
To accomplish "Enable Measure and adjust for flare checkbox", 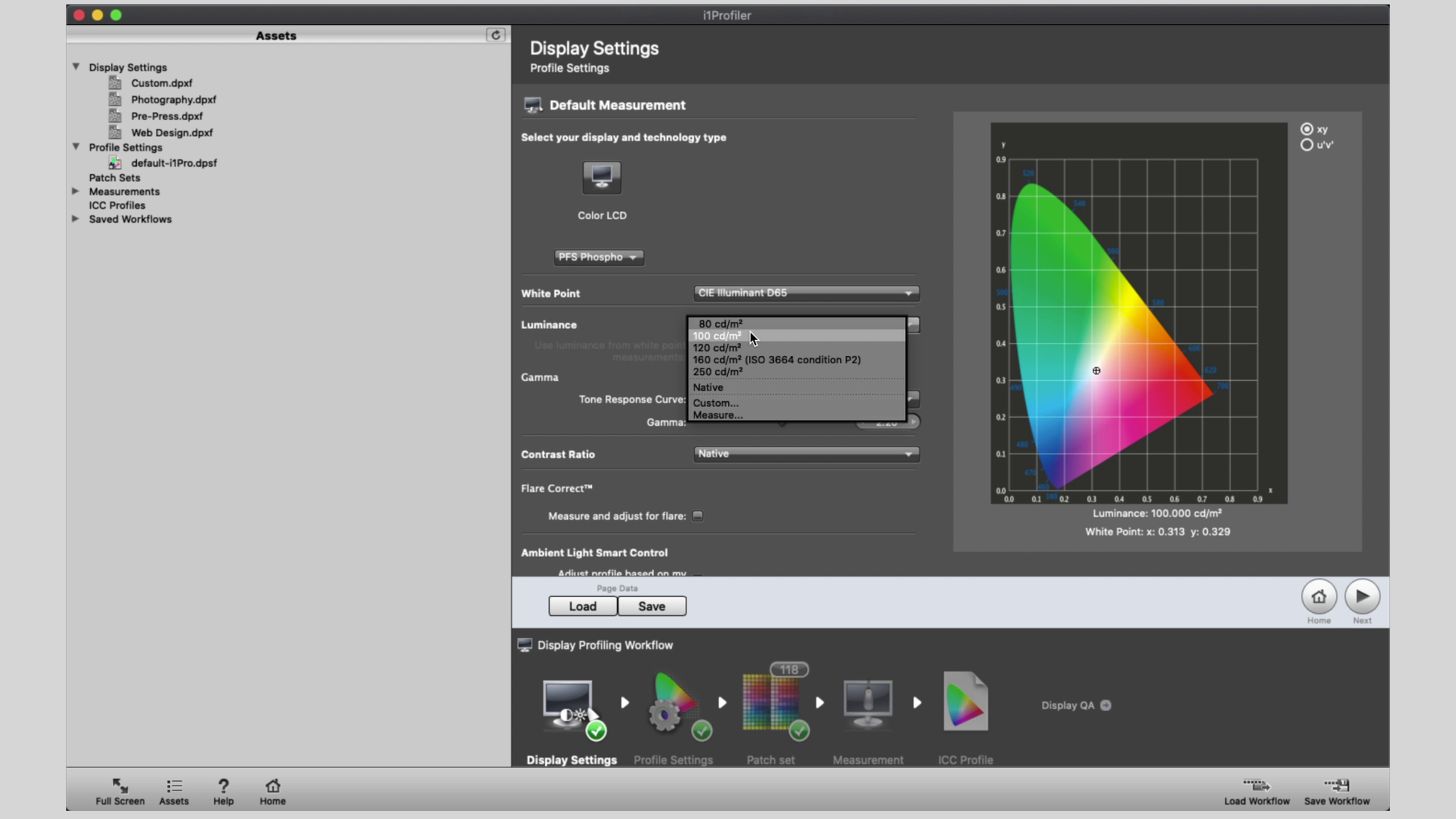I will [x=697, y=515].
